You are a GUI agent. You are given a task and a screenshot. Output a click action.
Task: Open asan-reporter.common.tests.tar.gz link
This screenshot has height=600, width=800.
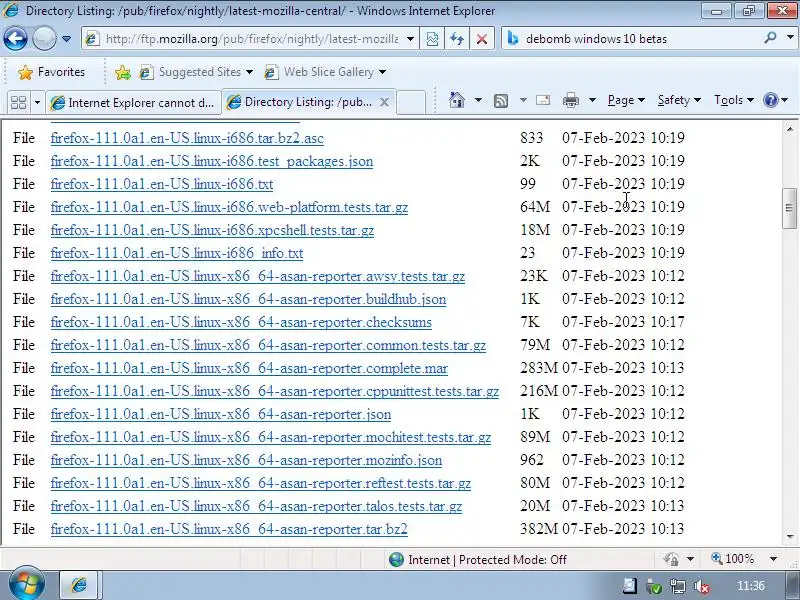[x=268, y=345]
